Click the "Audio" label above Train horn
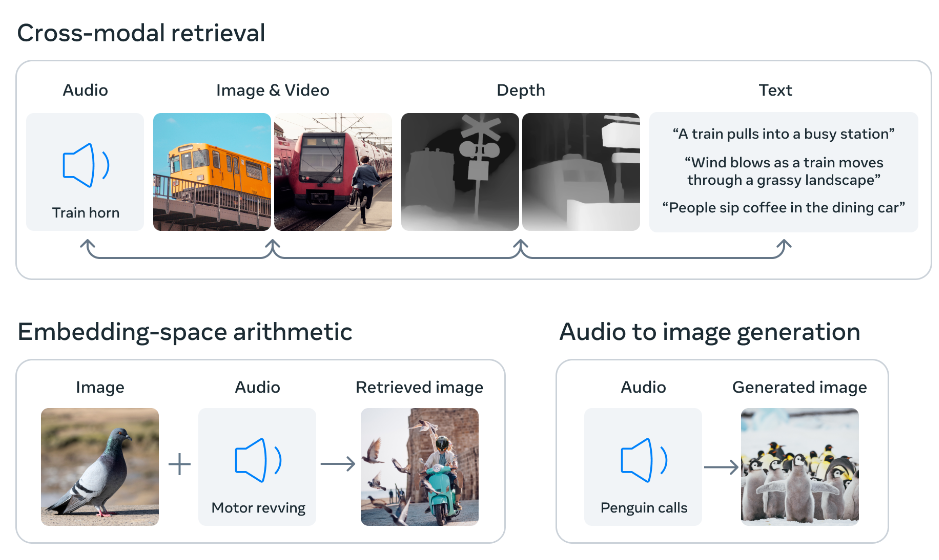 click(x=86, y=90)
